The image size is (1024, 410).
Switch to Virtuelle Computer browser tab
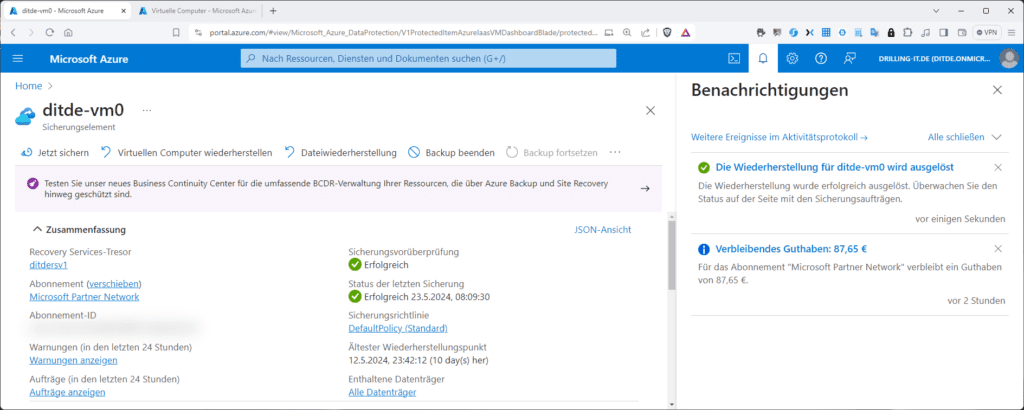point(198,11)
